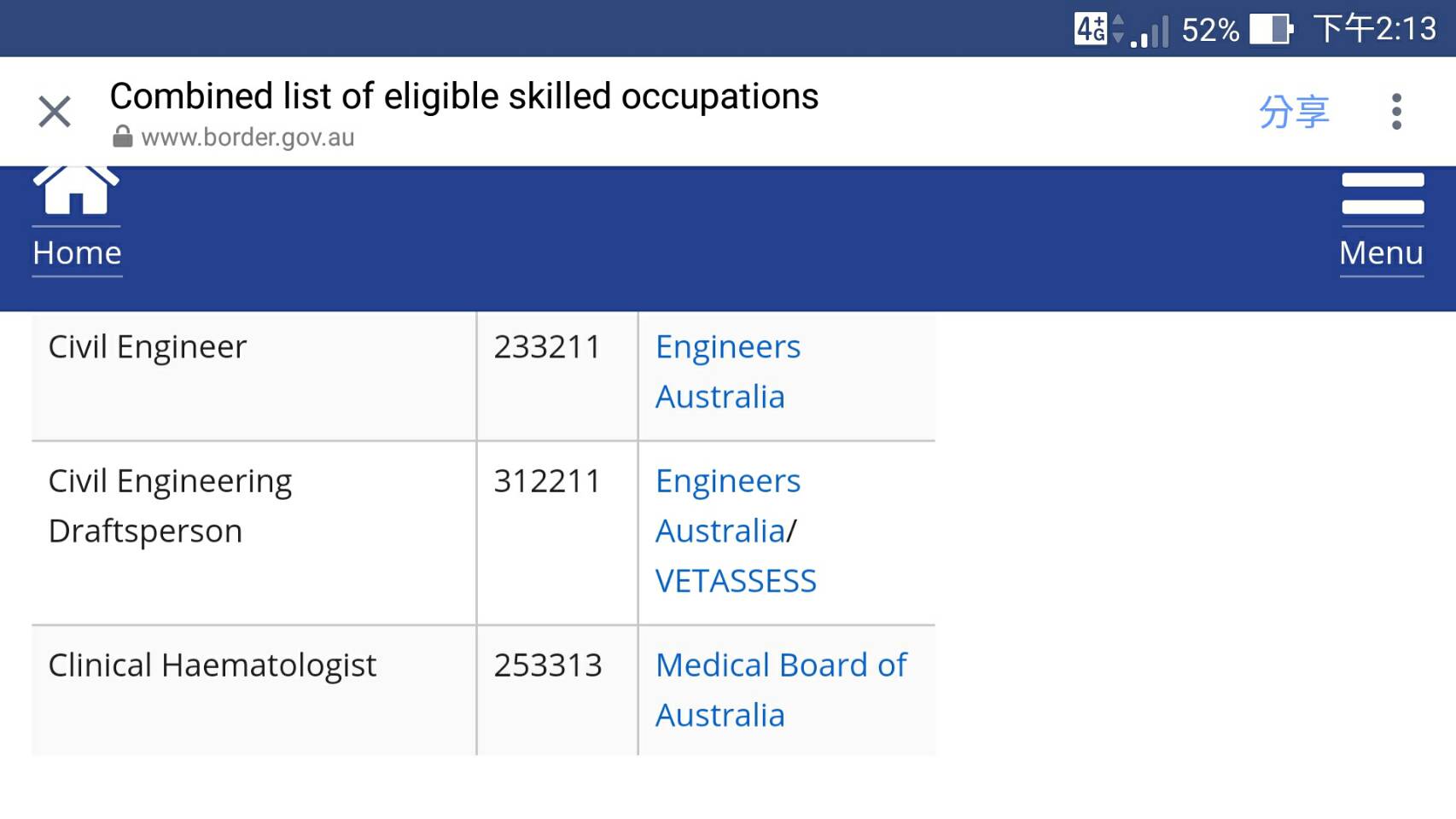Open the VETASSESS link
The image size is (1456, 819).
(x=736, y=581)
